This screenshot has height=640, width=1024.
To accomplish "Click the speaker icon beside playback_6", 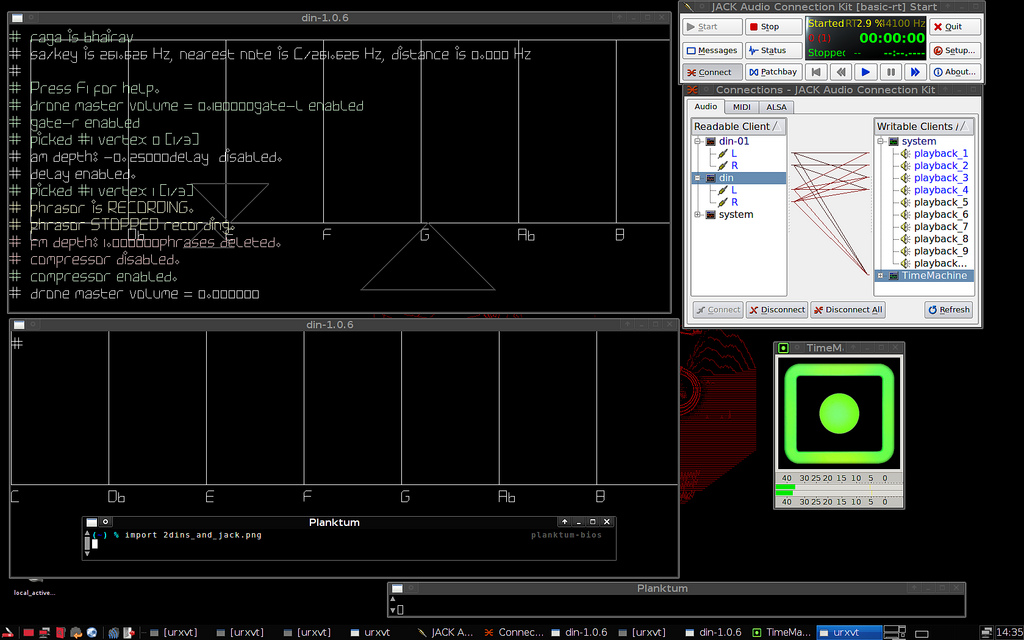I will (x=905, y=214).
